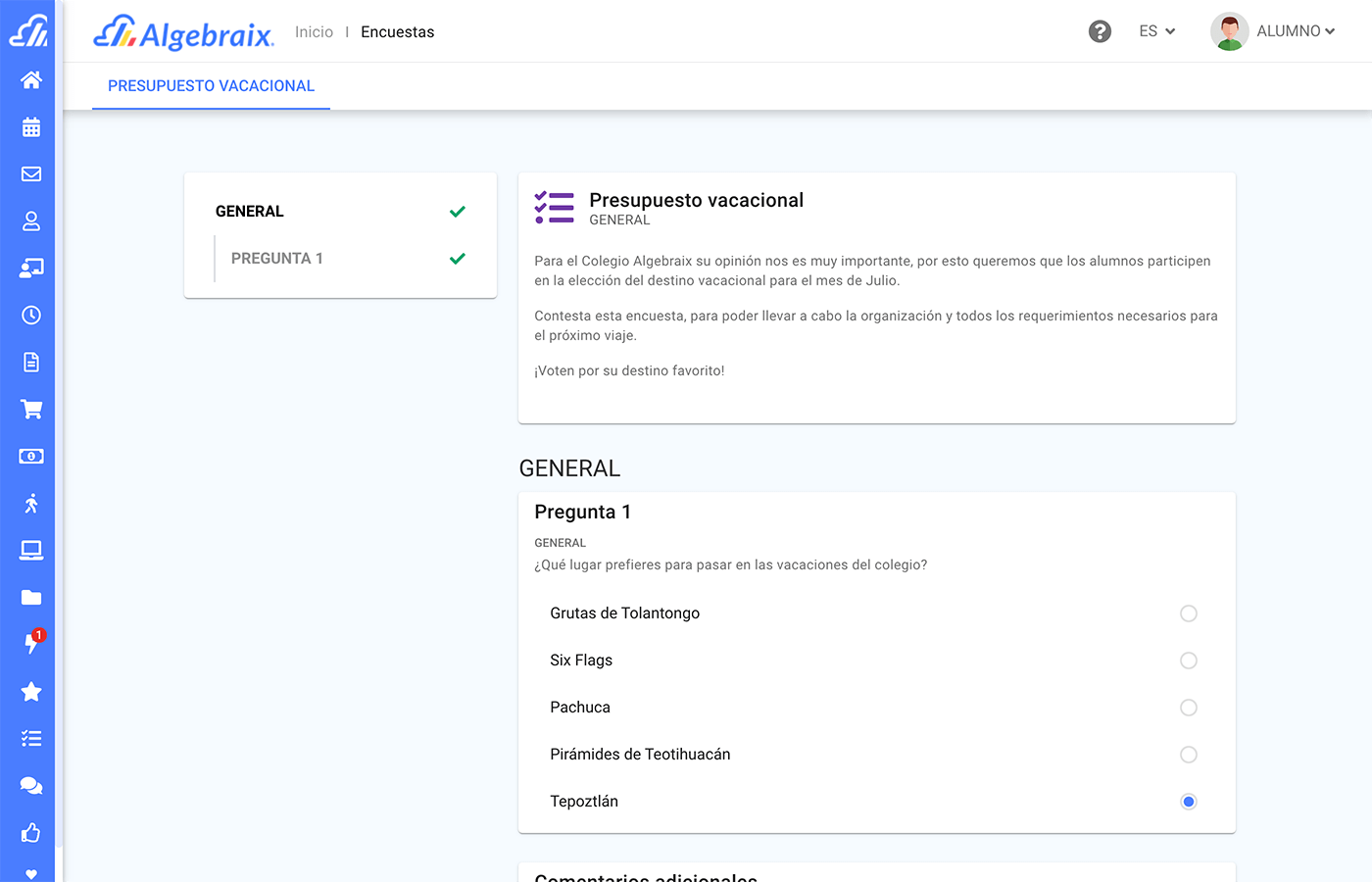Expand the ES language dropdown

(x=1156, y=31)
